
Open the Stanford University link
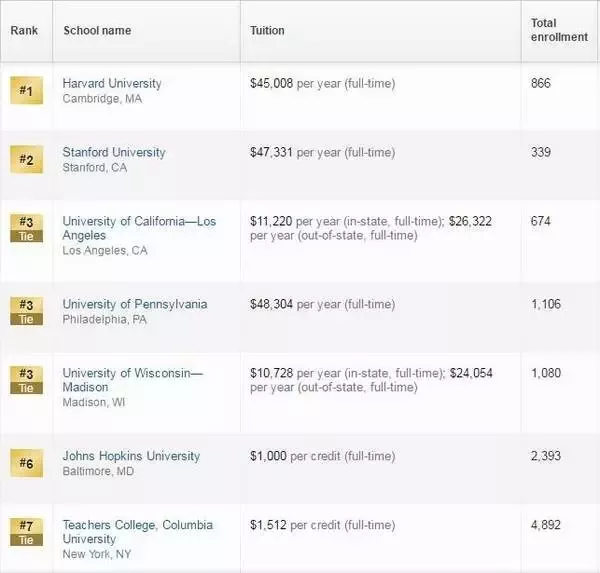click(114, 152)
